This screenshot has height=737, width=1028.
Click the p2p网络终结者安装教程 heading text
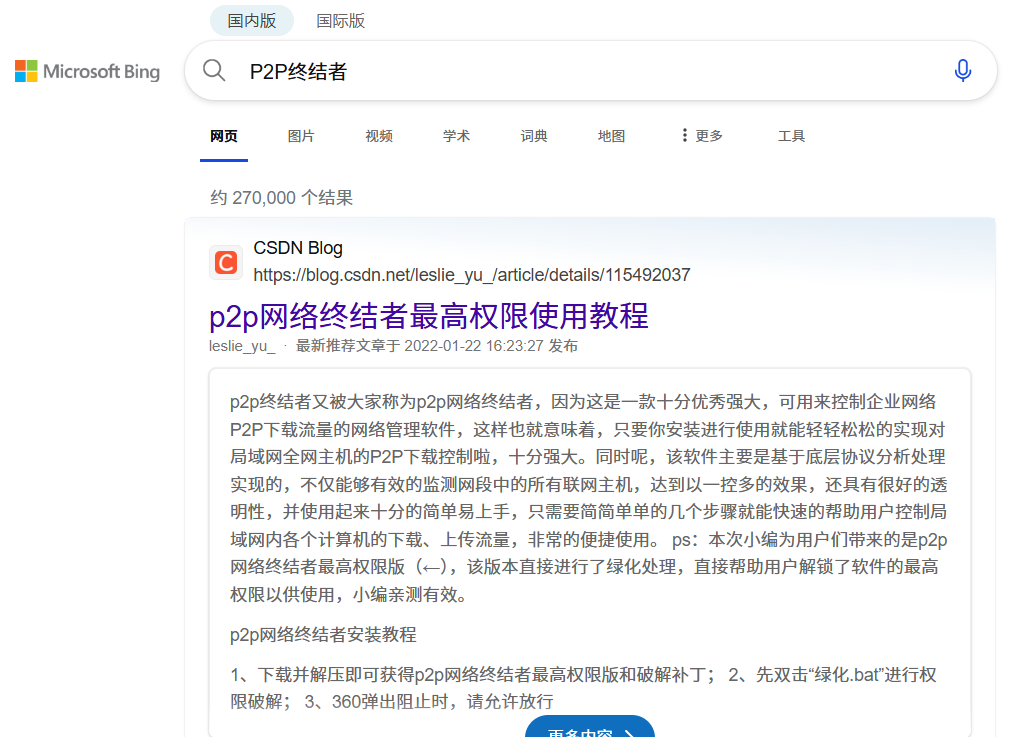(323, 635)
